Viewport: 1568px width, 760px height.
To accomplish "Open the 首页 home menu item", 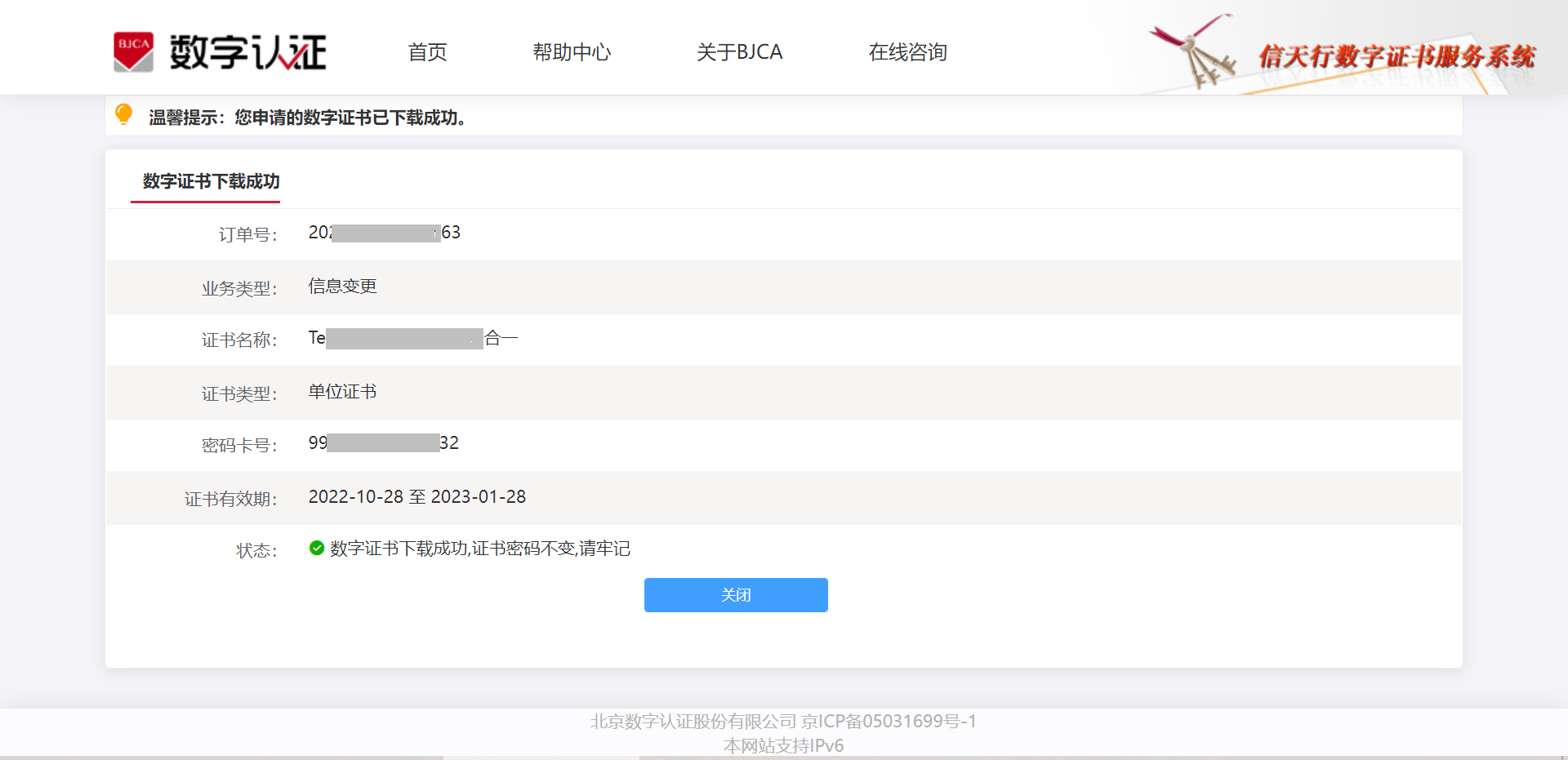I will tap(427, 52).
